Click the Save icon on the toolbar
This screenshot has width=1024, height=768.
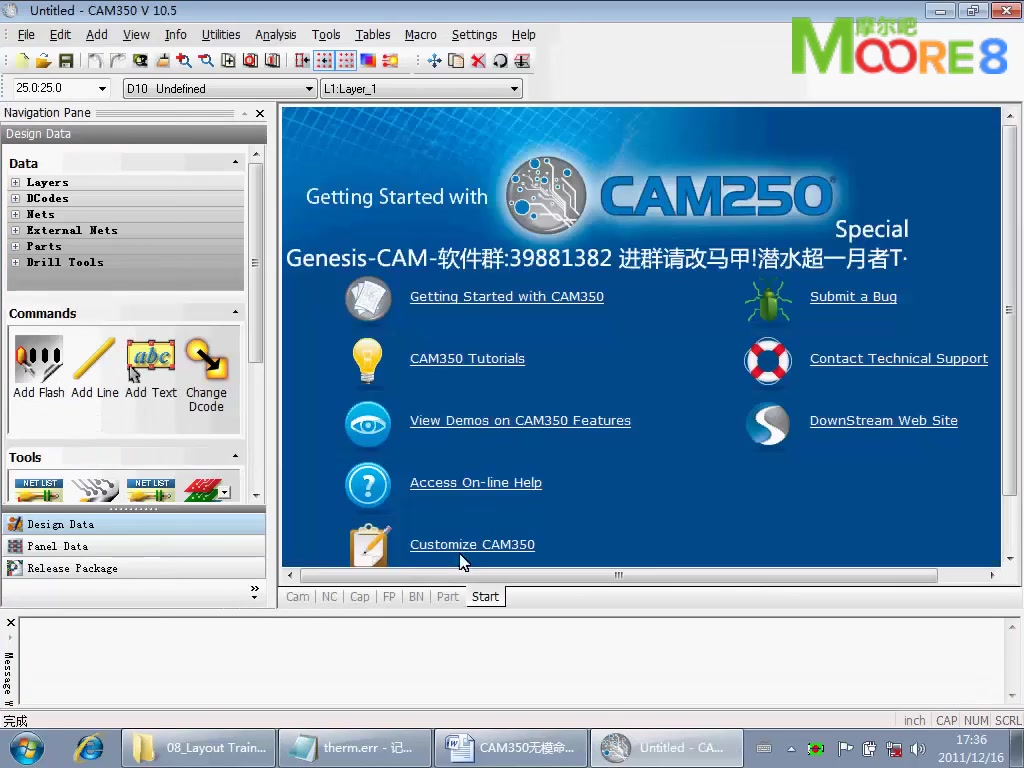tap(65, 61)
